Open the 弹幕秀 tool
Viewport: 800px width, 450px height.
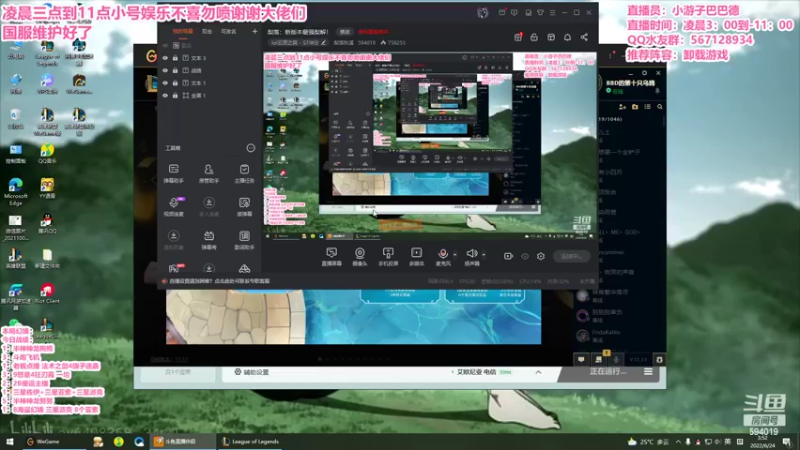[x=209, y=240]
